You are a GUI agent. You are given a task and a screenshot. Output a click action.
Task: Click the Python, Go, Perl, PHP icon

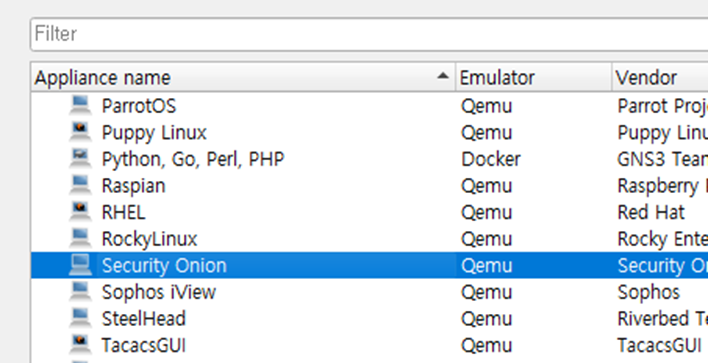80,159
